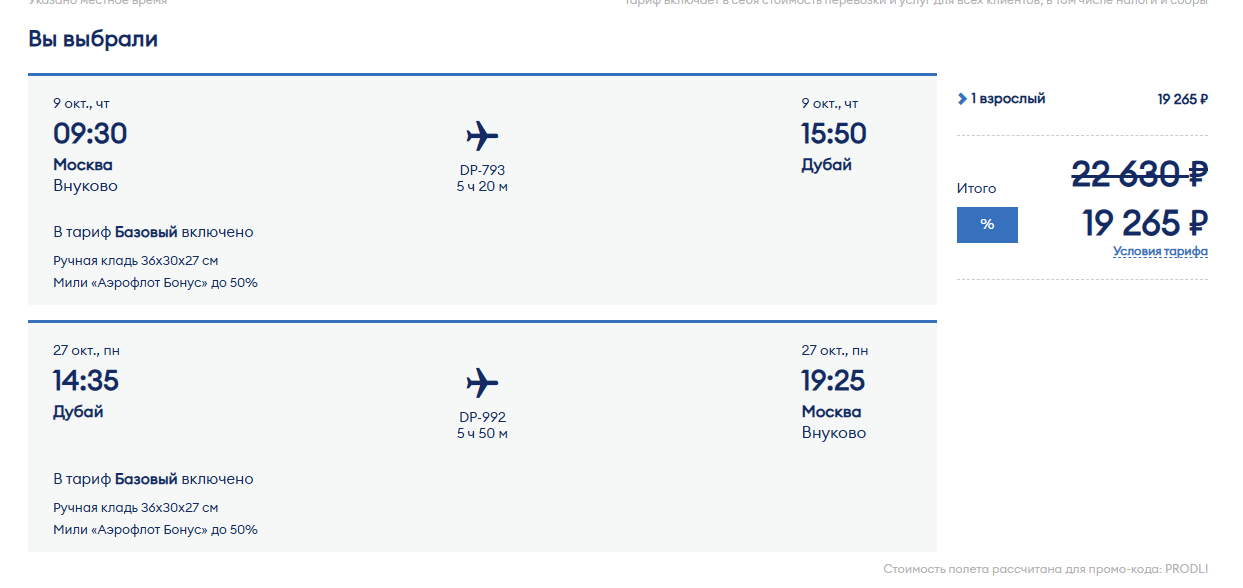Click the flight number DP-992 label
This screenshot has width=1243, height=588.
pyautogui.click(x=482, y=417)
